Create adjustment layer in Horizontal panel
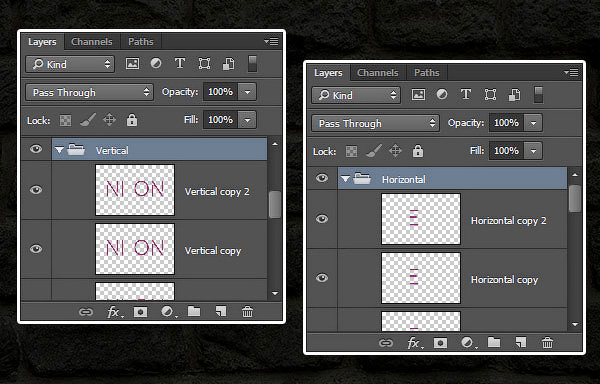 pyautogui.click(x=468, y=343)
